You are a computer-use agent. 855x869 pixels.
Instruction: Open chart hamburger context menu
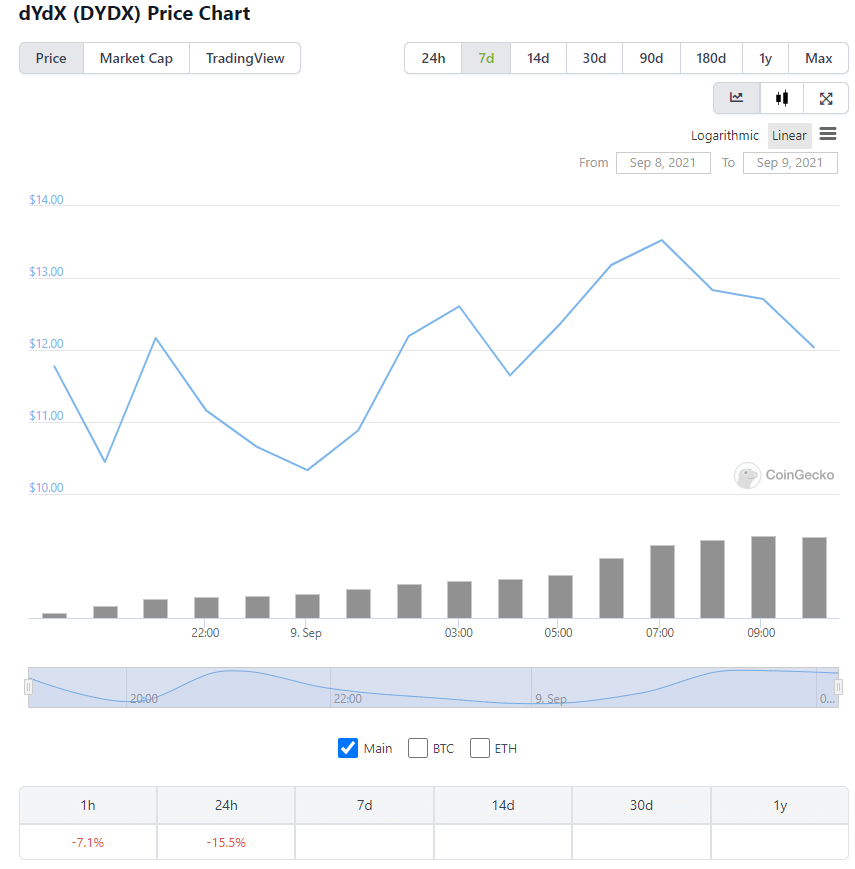click(x=828, y=134)
